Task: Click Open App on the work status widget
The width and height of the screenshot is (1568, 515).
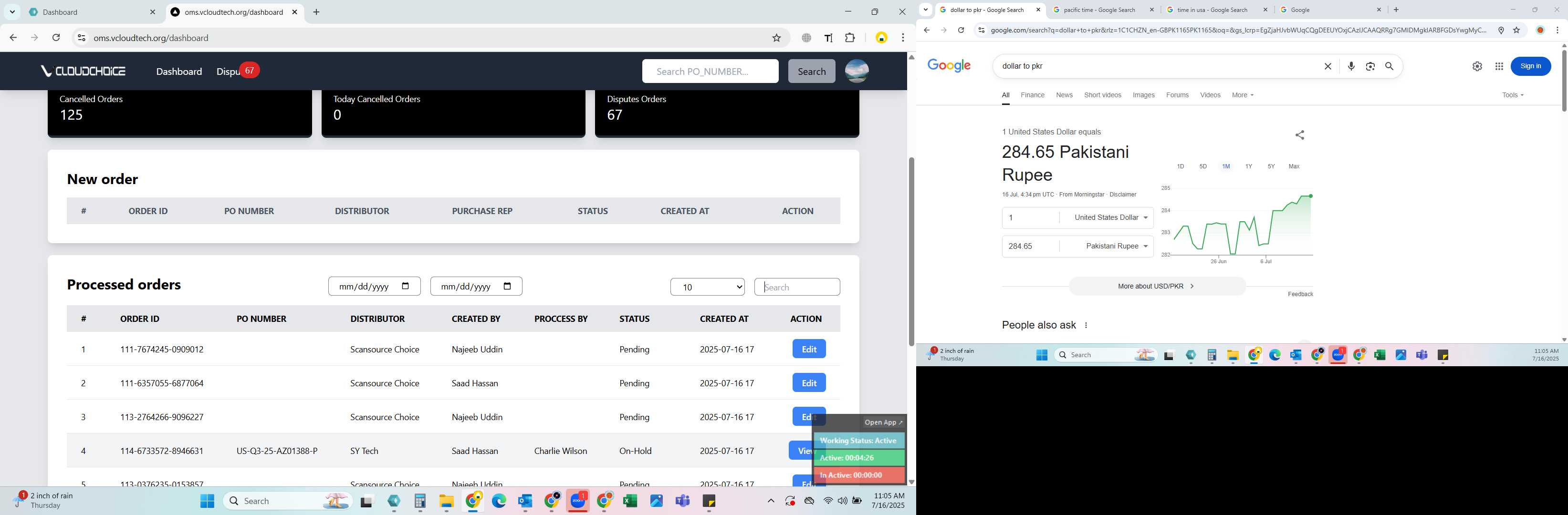Action: coord(883,422)
